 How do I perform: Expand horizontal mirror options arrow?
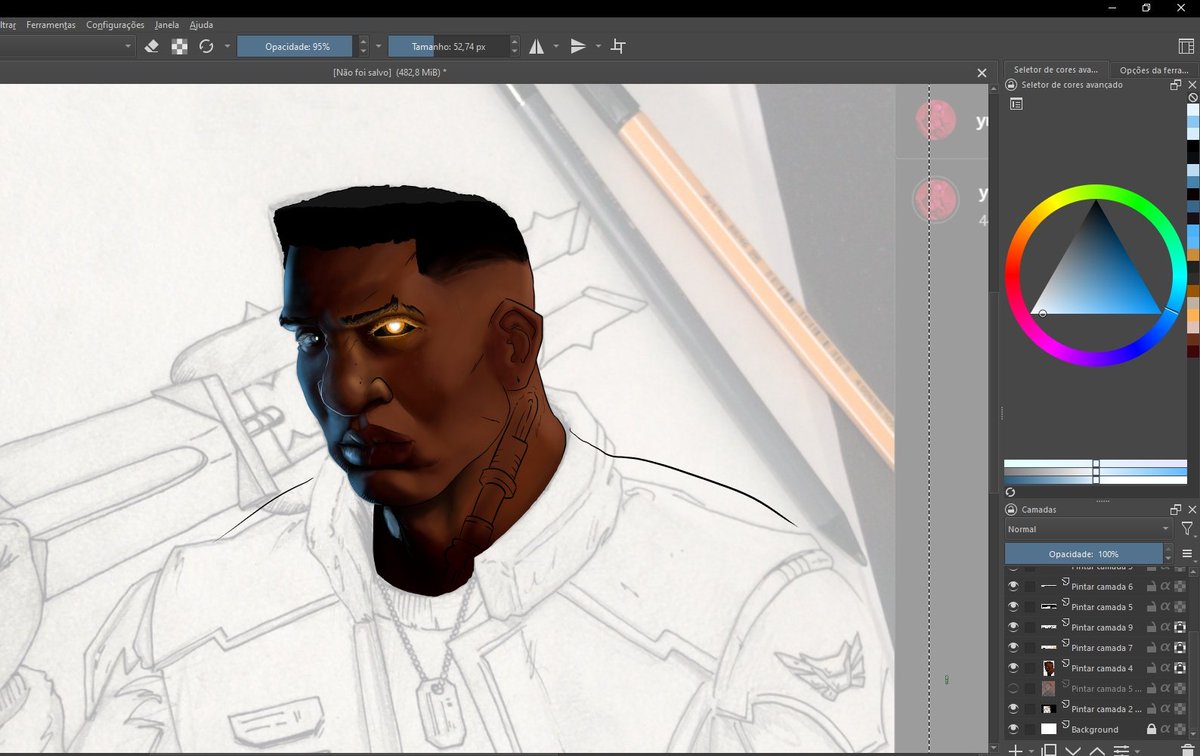click(x=557, y=46)
